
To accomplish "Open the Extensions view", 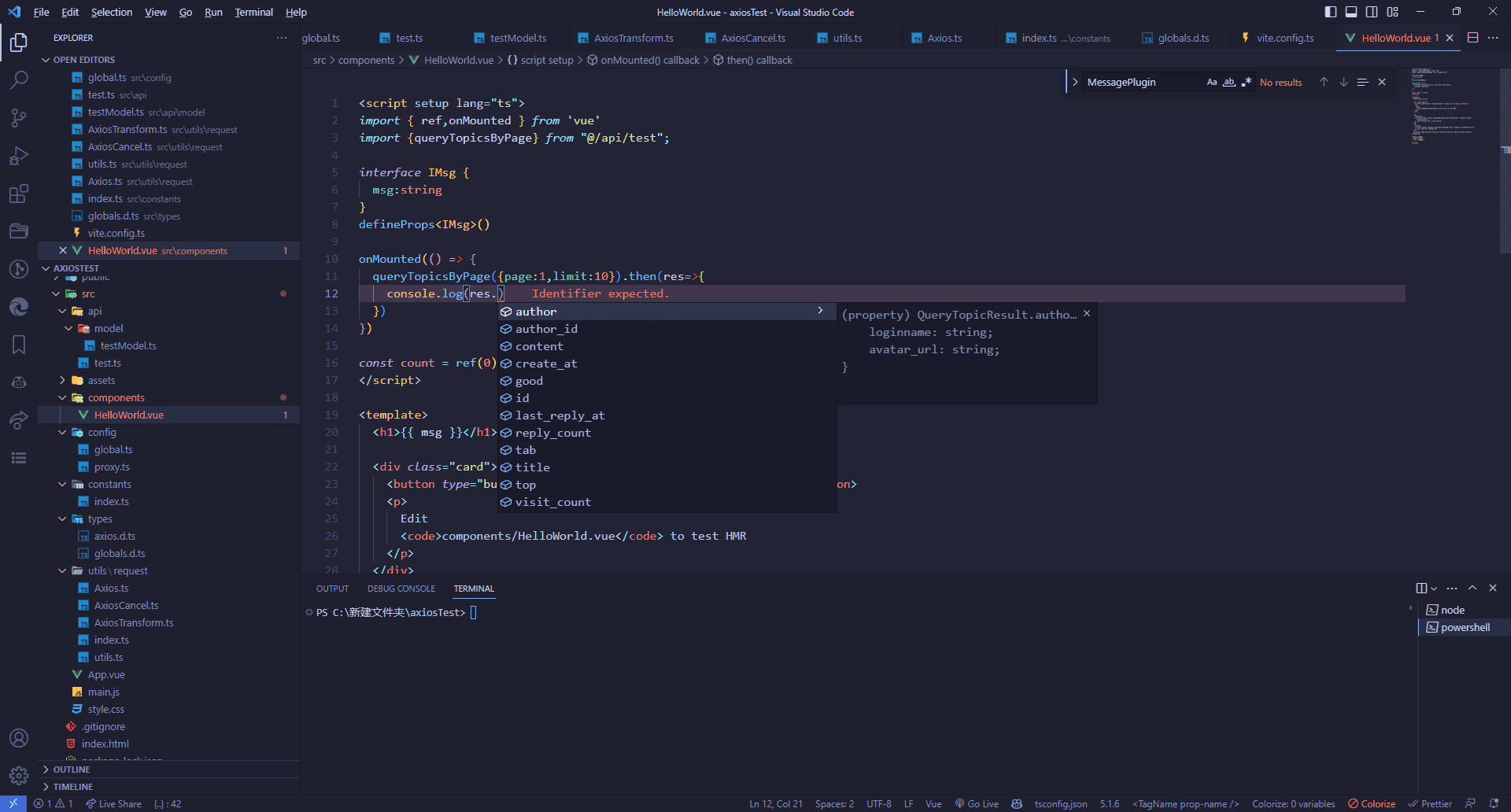I will [19, 194].
